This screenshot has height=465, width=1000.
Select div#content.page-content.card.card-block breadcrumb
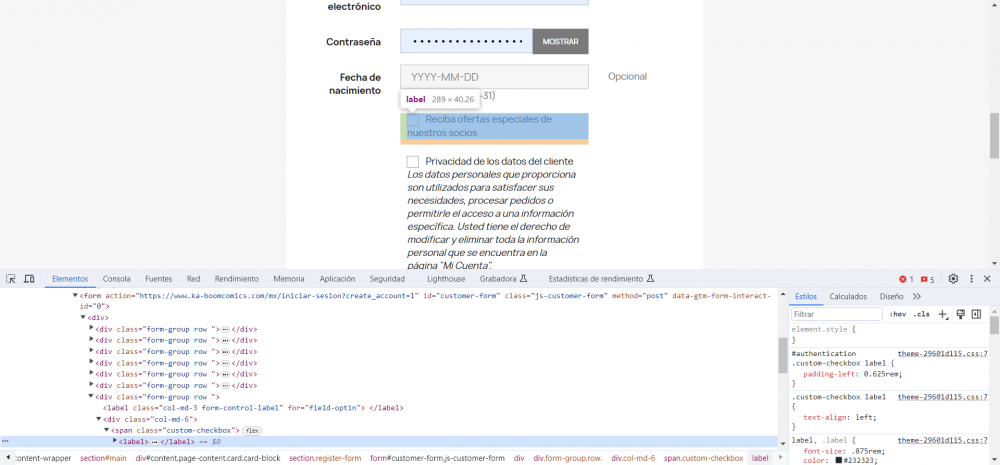(208, 458)
